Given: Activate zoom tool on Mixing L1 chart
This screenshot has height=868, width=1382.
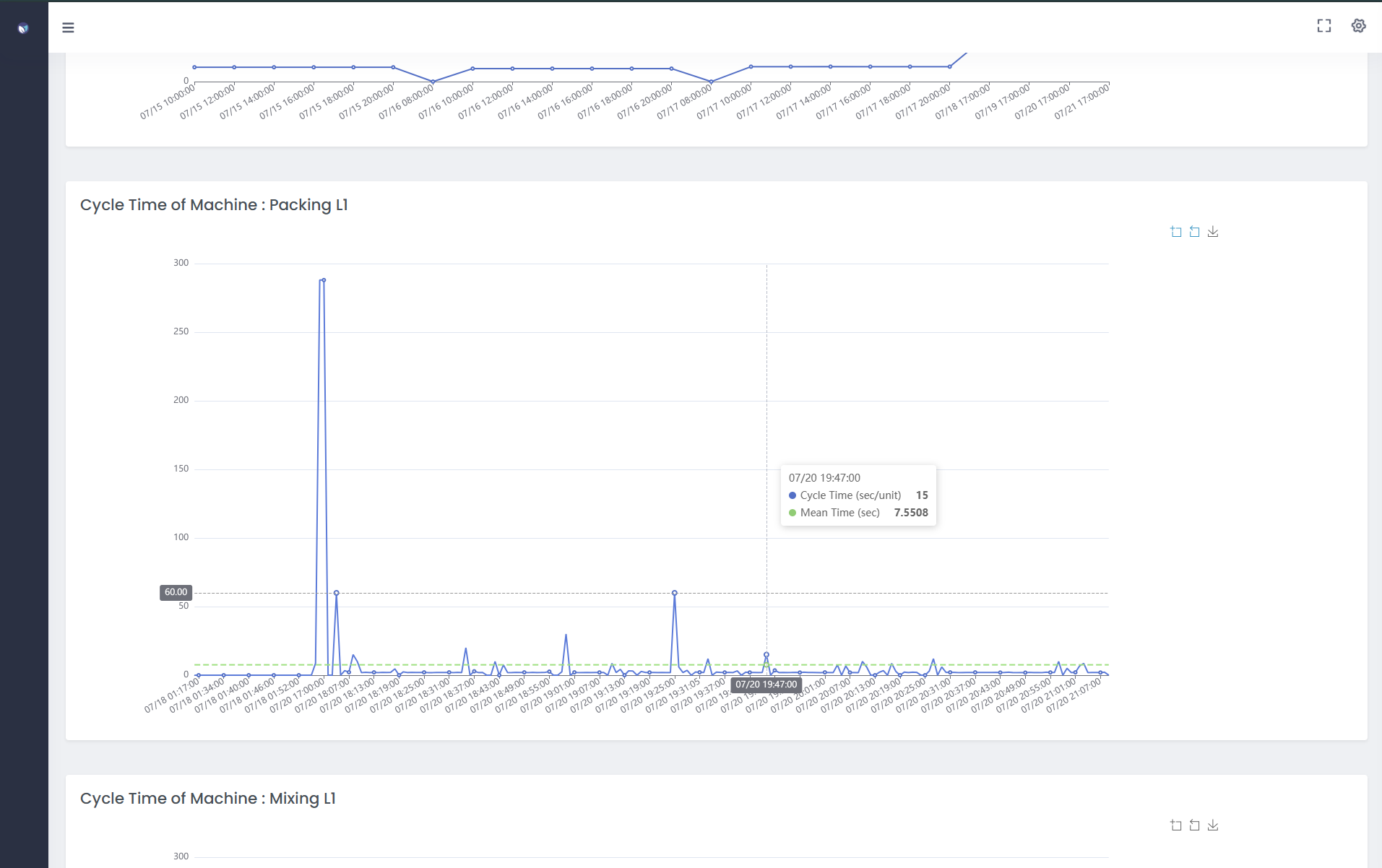Looking at the screenshot, I should point(1176,825).
